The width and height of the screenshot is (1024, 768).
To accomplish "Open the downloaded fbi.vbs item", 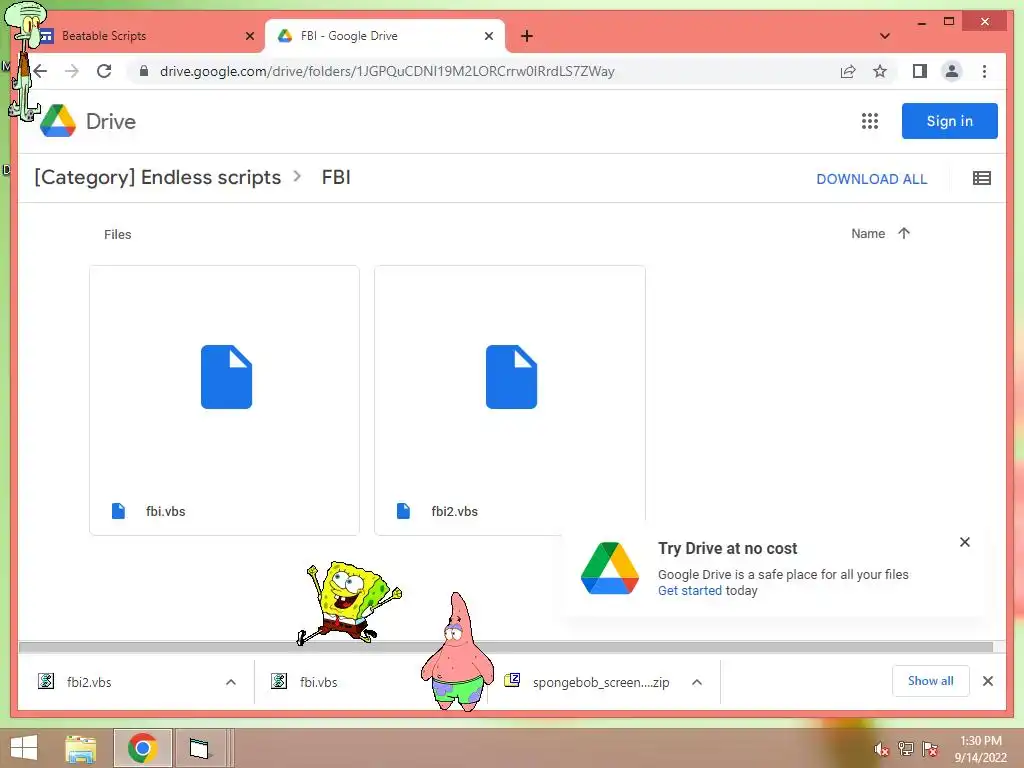I will tap(318, 682).
